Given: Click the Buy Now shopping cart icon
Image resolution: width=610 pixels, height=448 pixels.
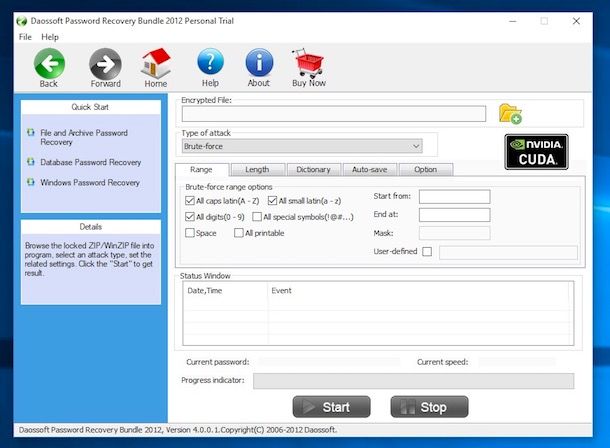Looking at the screenshot, I should tap(309, 63).
